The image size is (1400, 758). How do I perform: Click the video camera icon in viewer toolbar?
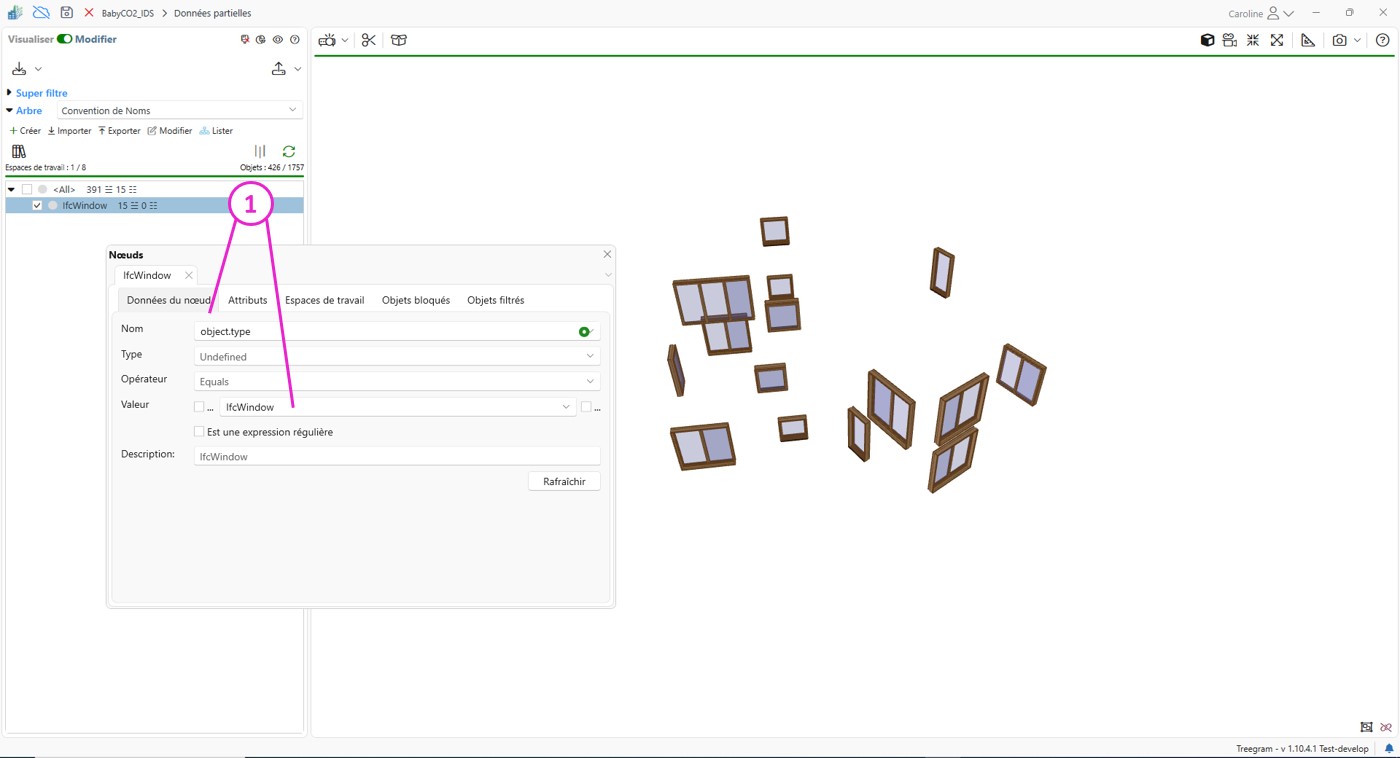click(327, 40)
